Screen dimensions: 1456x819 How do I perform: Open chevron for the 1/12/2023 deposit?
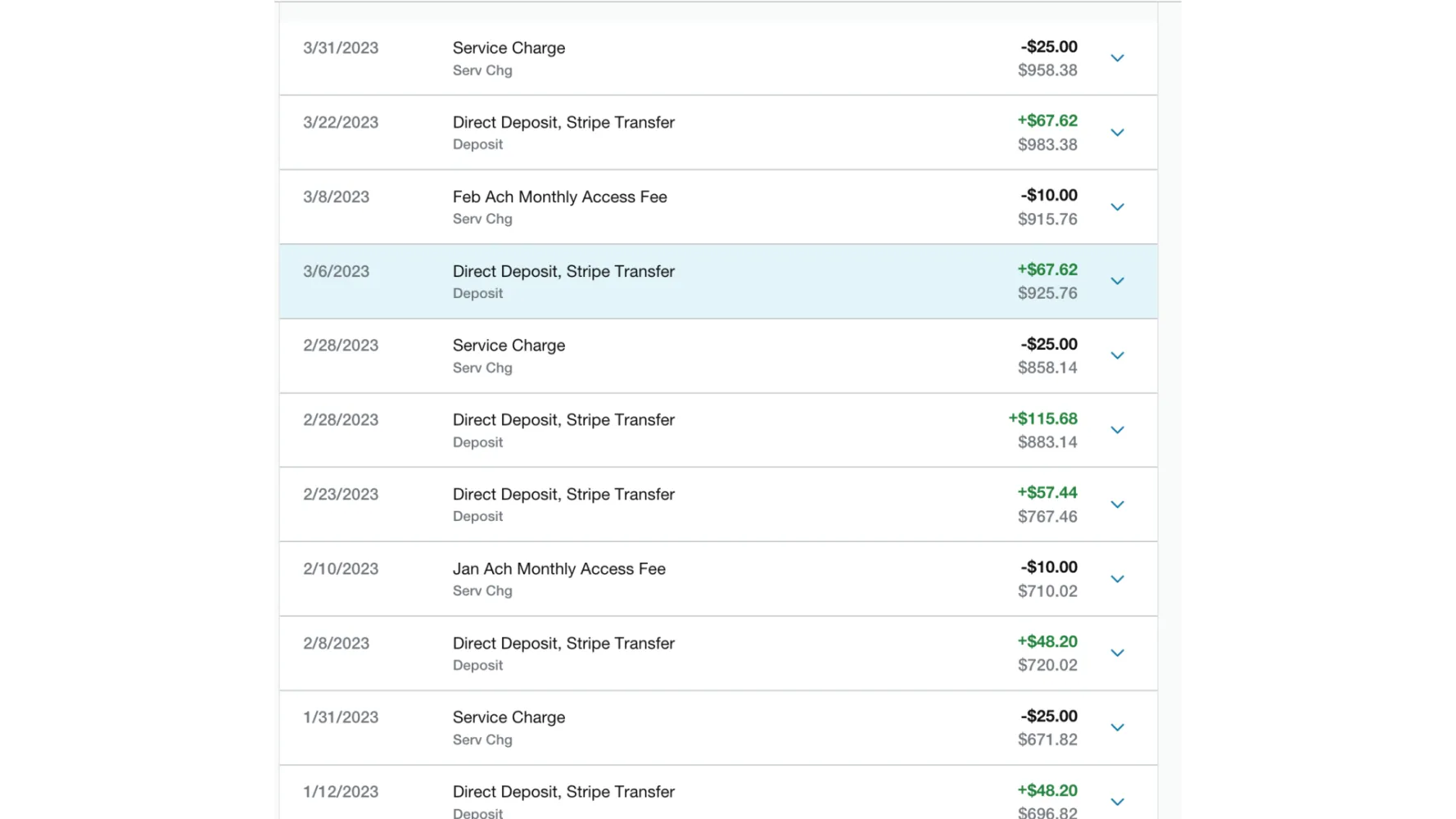pyautogui.click(x=1117, y=802)
